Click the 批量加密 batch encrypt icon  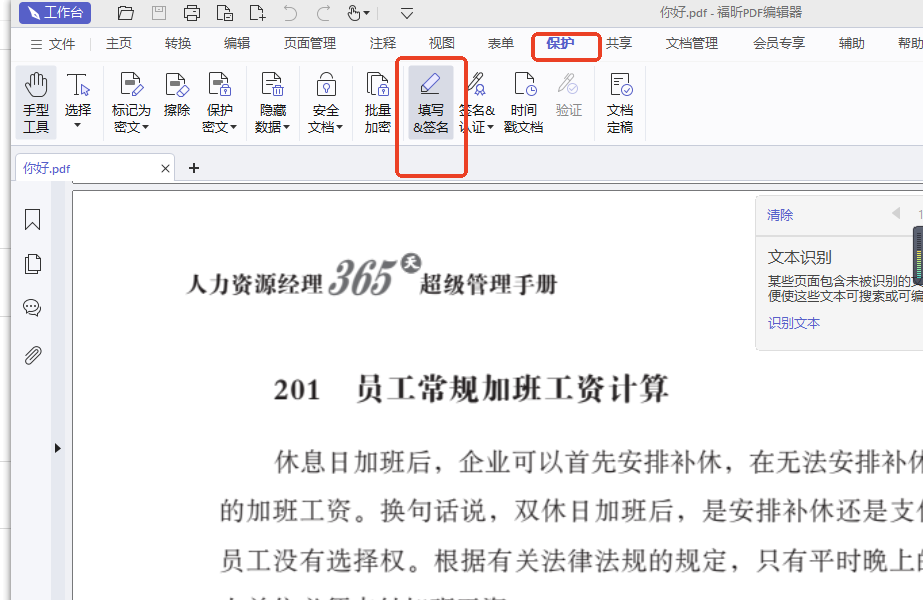(x=377, y=103)
